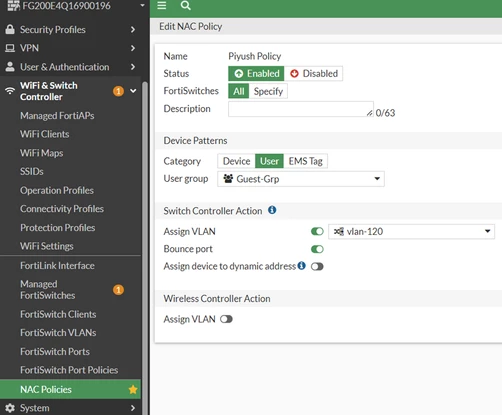Open the User group Guest-Grp dropdown
Image resolution: width=502 pixels, height=415 pixels.
pyautogui.click(x=301, y=179)
